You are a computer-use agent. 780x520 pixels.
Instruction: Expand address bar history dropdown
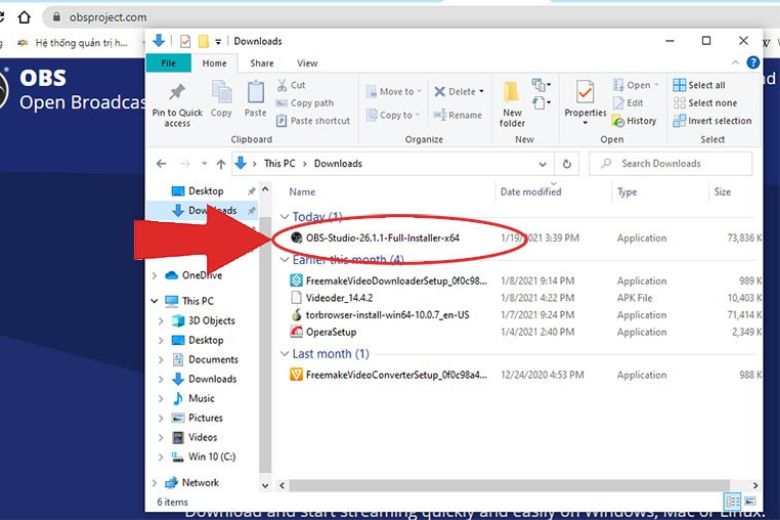(x=542, y=164)
